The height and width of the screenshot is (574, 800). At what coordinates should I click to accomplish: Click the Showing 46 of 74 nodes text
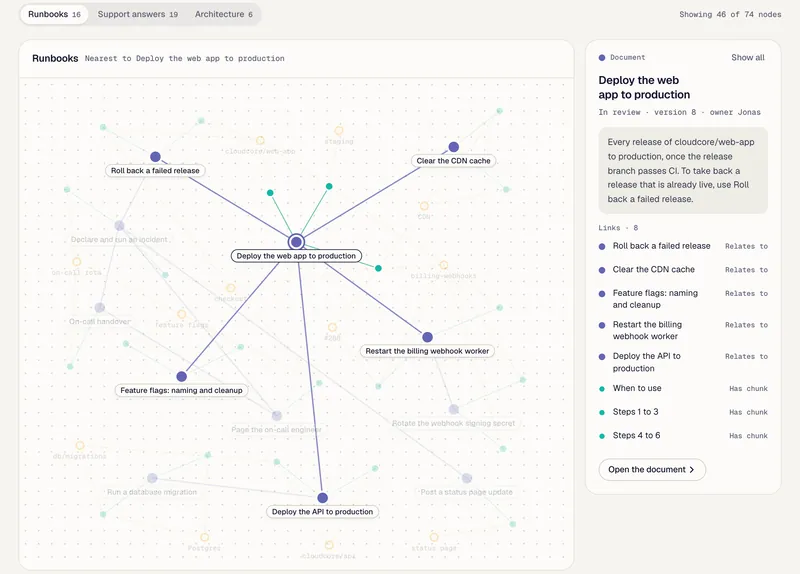click(730, 14)
